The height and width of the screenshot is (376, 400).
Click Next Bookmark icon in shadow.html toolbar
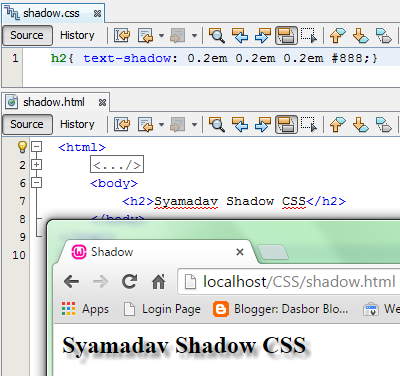point(360,124)
